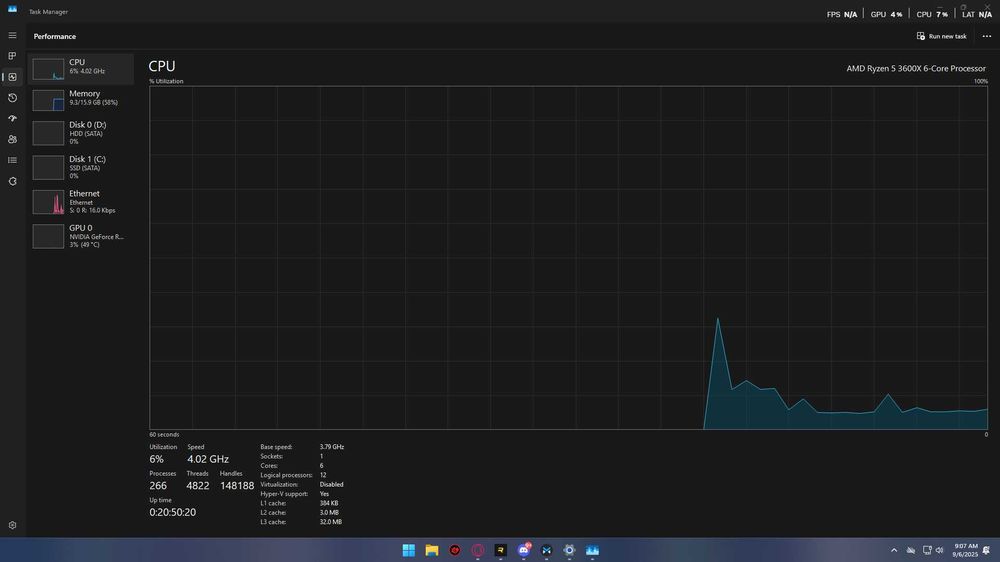Open Task Manager Settings gear icon
The height and width of the screenshot is (562, 1000).
pos(12,525)
